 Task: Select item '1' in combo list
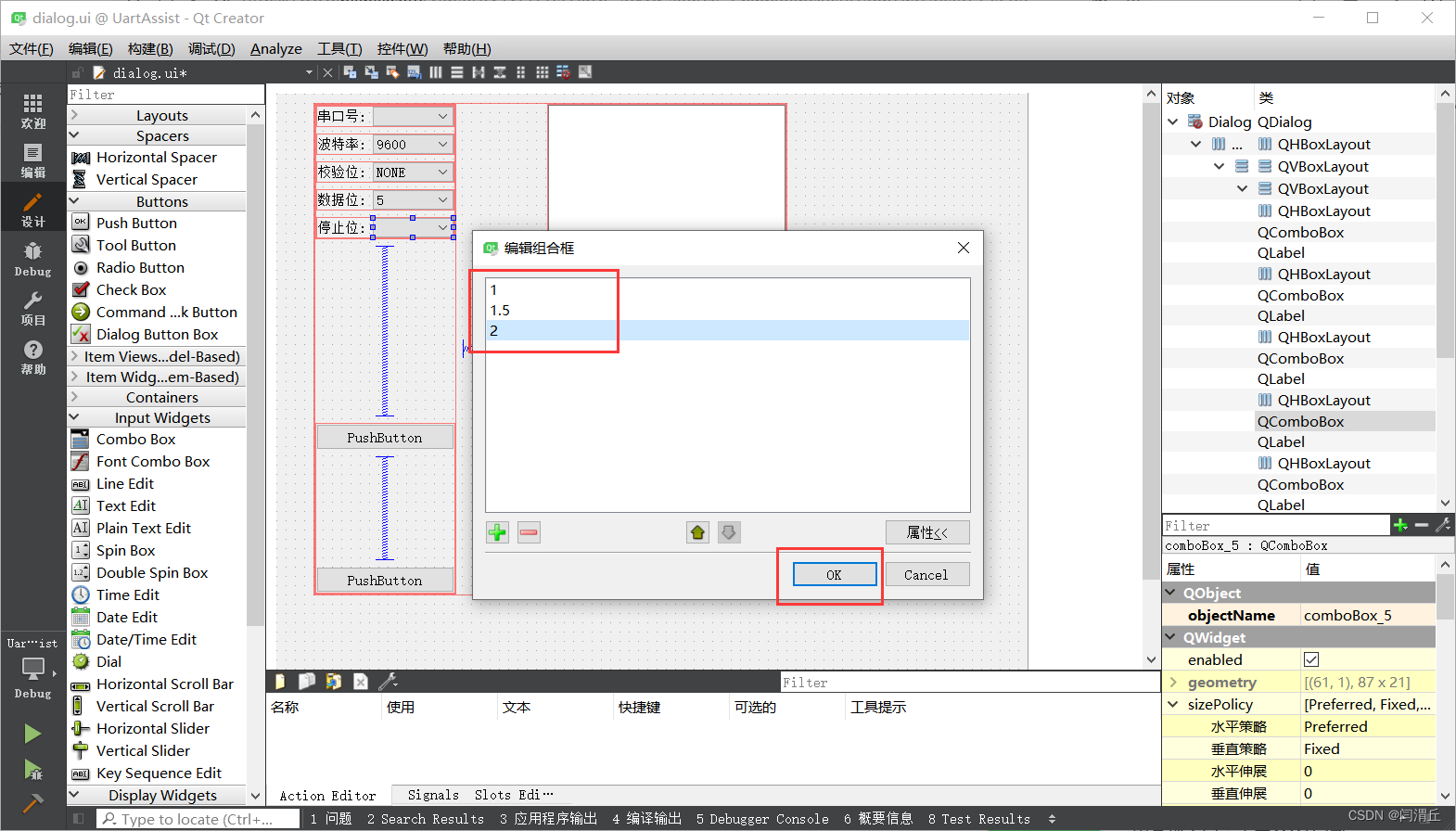[728, 289]
